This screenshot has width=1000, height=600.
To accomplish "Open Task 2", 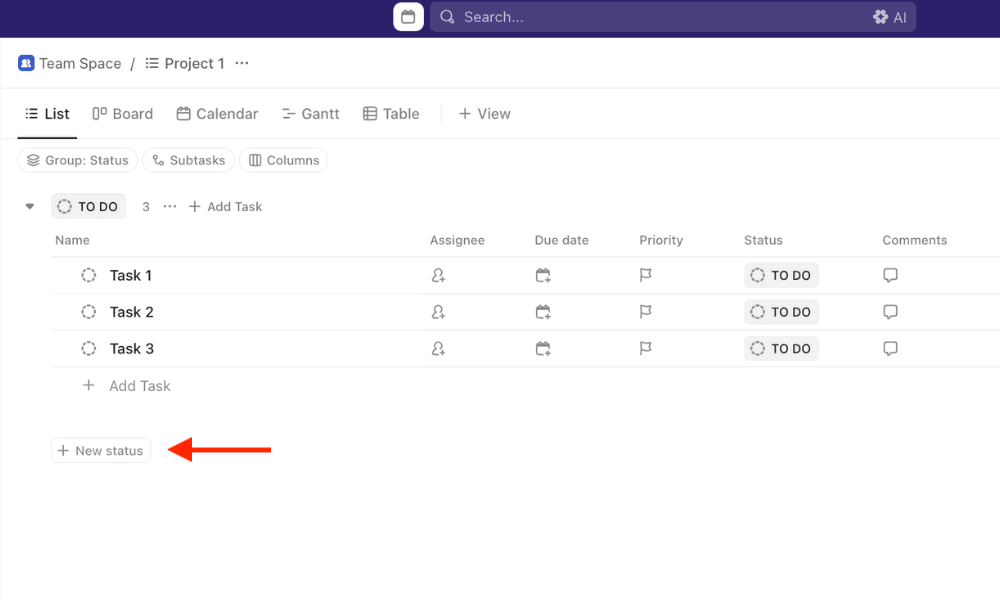I will 131,312.
